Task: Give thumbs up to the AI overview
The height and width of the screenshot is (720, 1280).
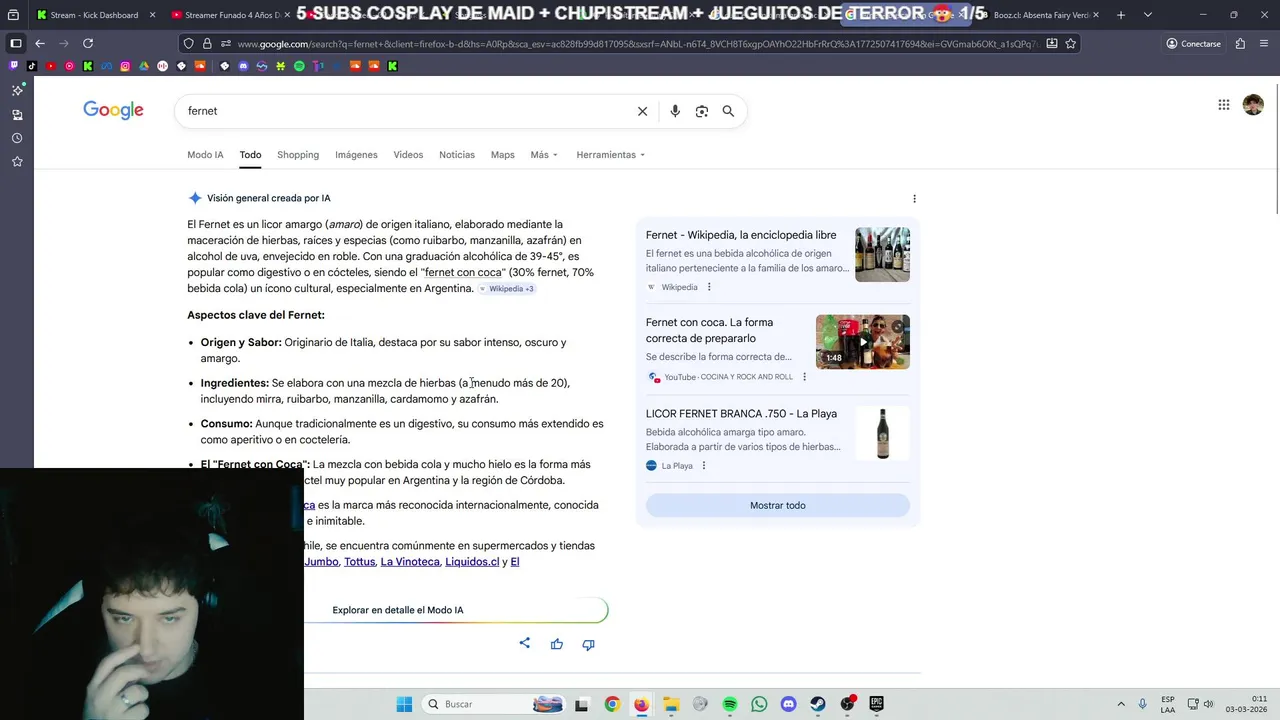Action: 557,644
